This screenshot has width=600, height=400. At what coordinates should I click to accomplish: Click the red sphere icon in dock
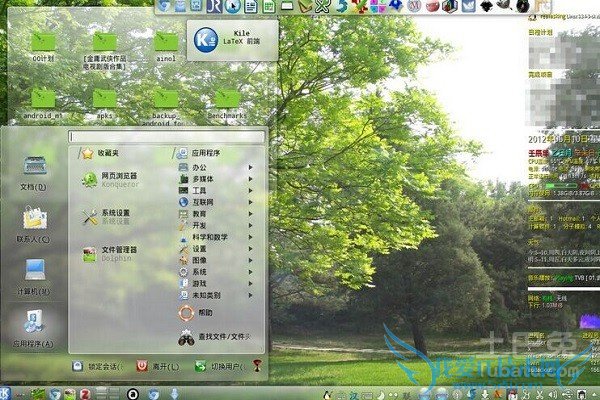(x=432, y=6)
